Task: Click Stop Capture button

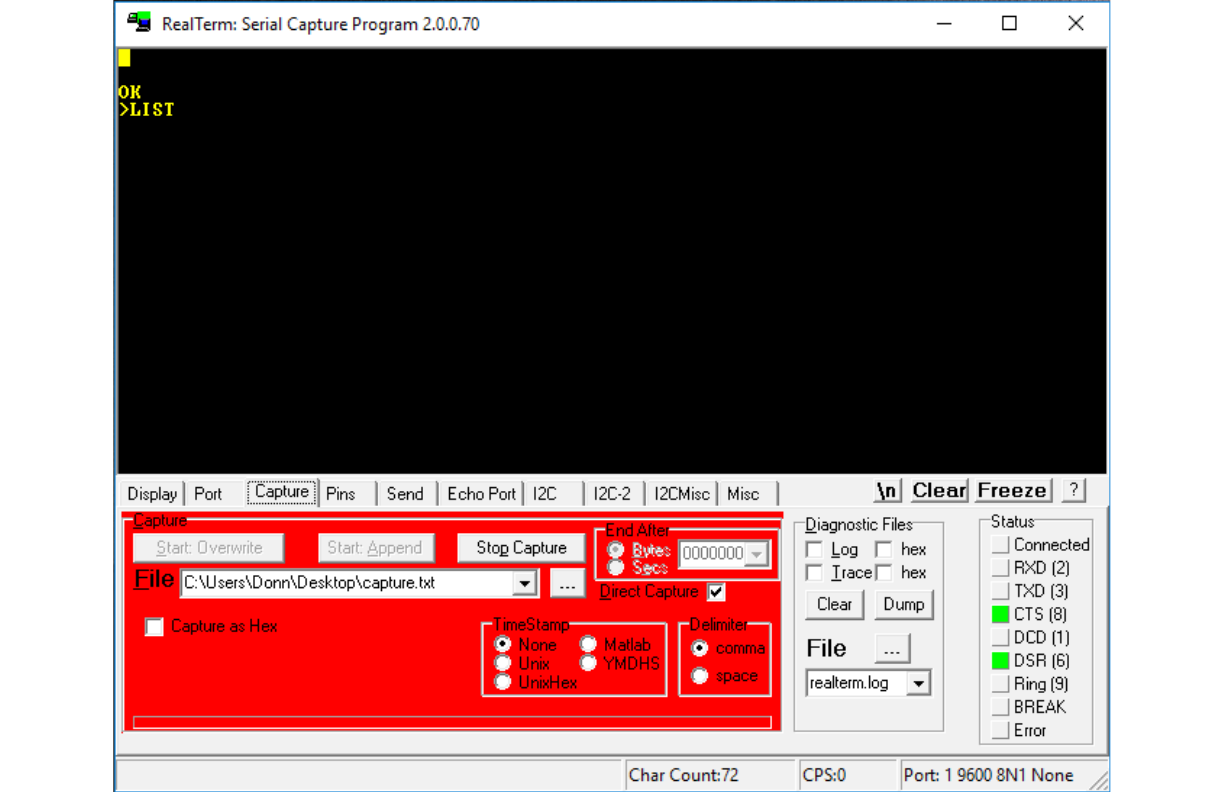Action: pyautogui.click(x=521, y=548)
